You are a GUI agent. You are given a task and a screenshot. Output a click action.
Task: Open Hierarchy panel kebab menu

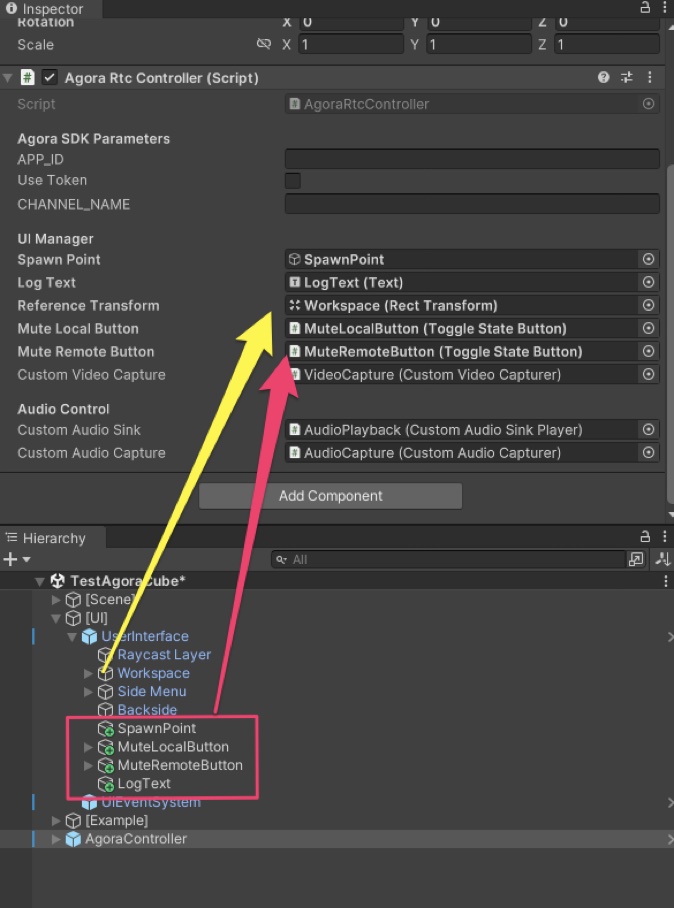click(665, 536)
